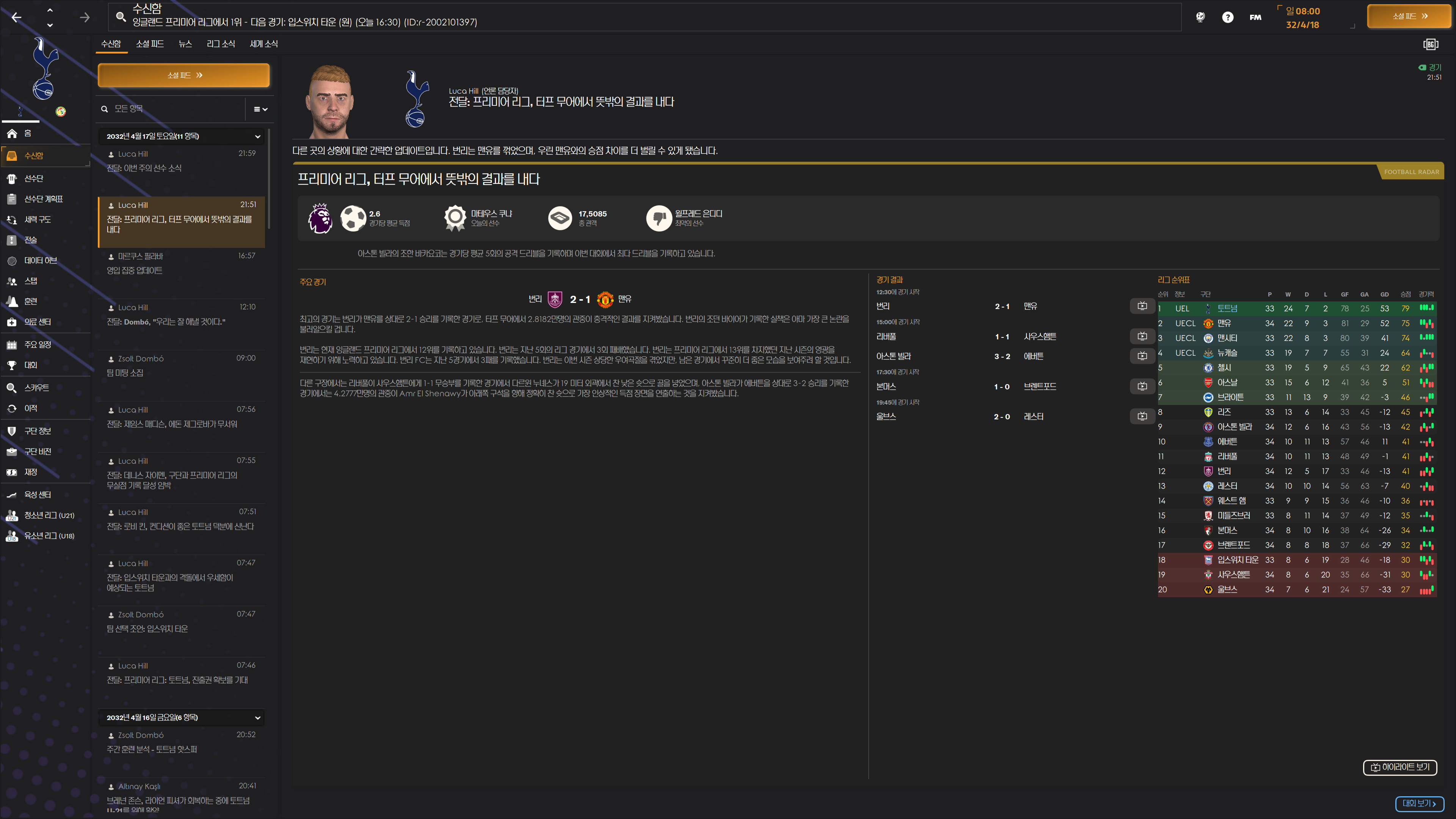Image resolution: width=1456 pixels, height=819 pixels.
Task: Open the inbox filter list dropdown
Action: coord(260,109)
